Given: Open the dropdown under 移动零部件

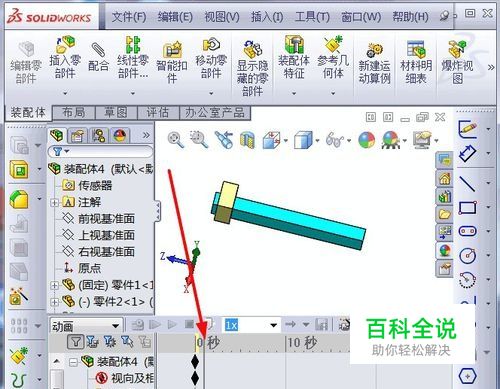Looking at the screenshot, I should [x=211, y=93].
